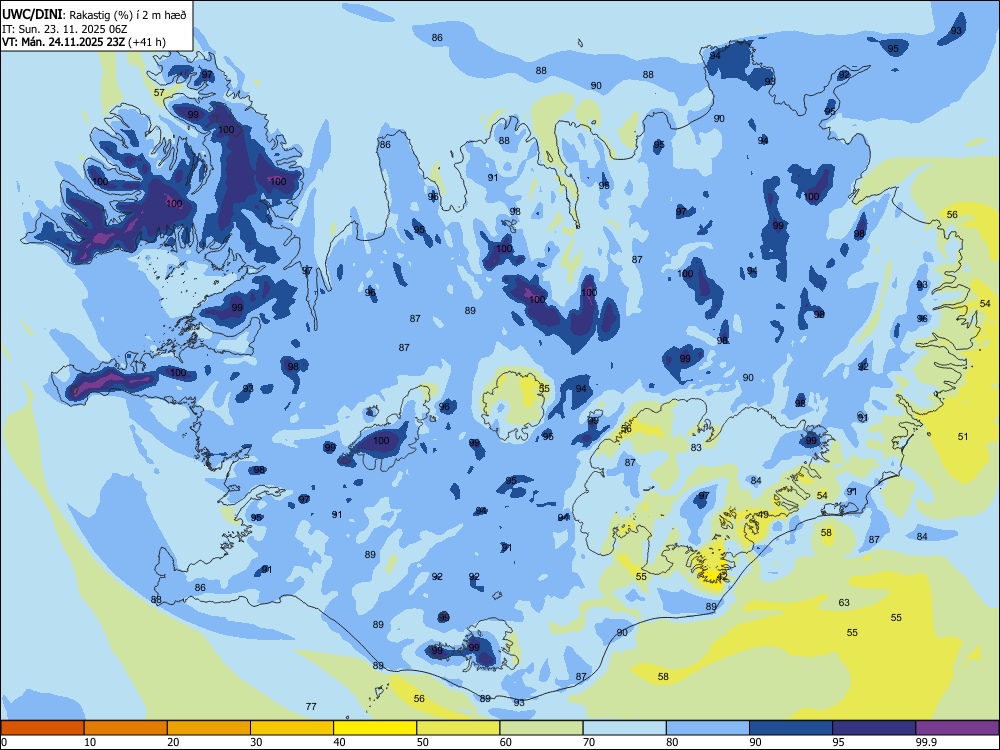This screenshot has width=1000, height=750.
Task: Click the 'UWC/DINI' title text
Action: point(32,15)
